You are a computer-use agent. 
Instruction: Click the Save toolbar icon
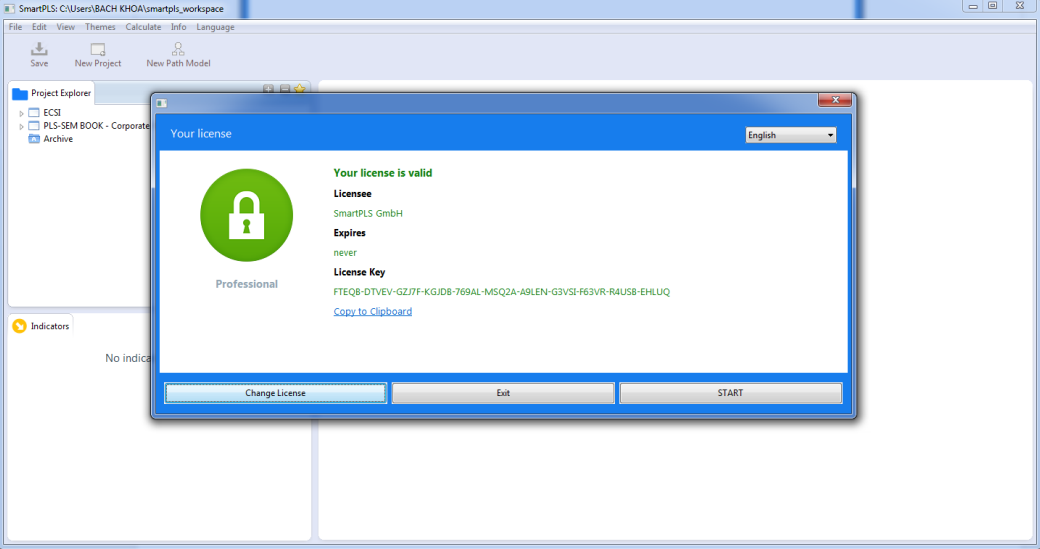39,48
